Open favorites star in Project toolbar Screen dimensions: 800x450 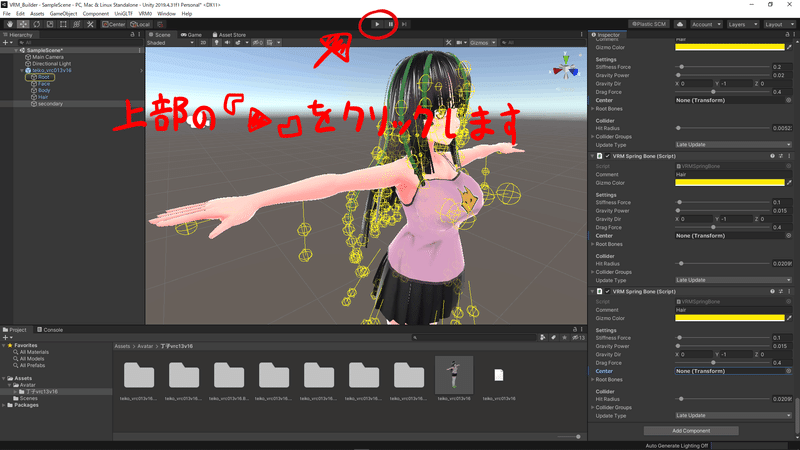[564, 338]
